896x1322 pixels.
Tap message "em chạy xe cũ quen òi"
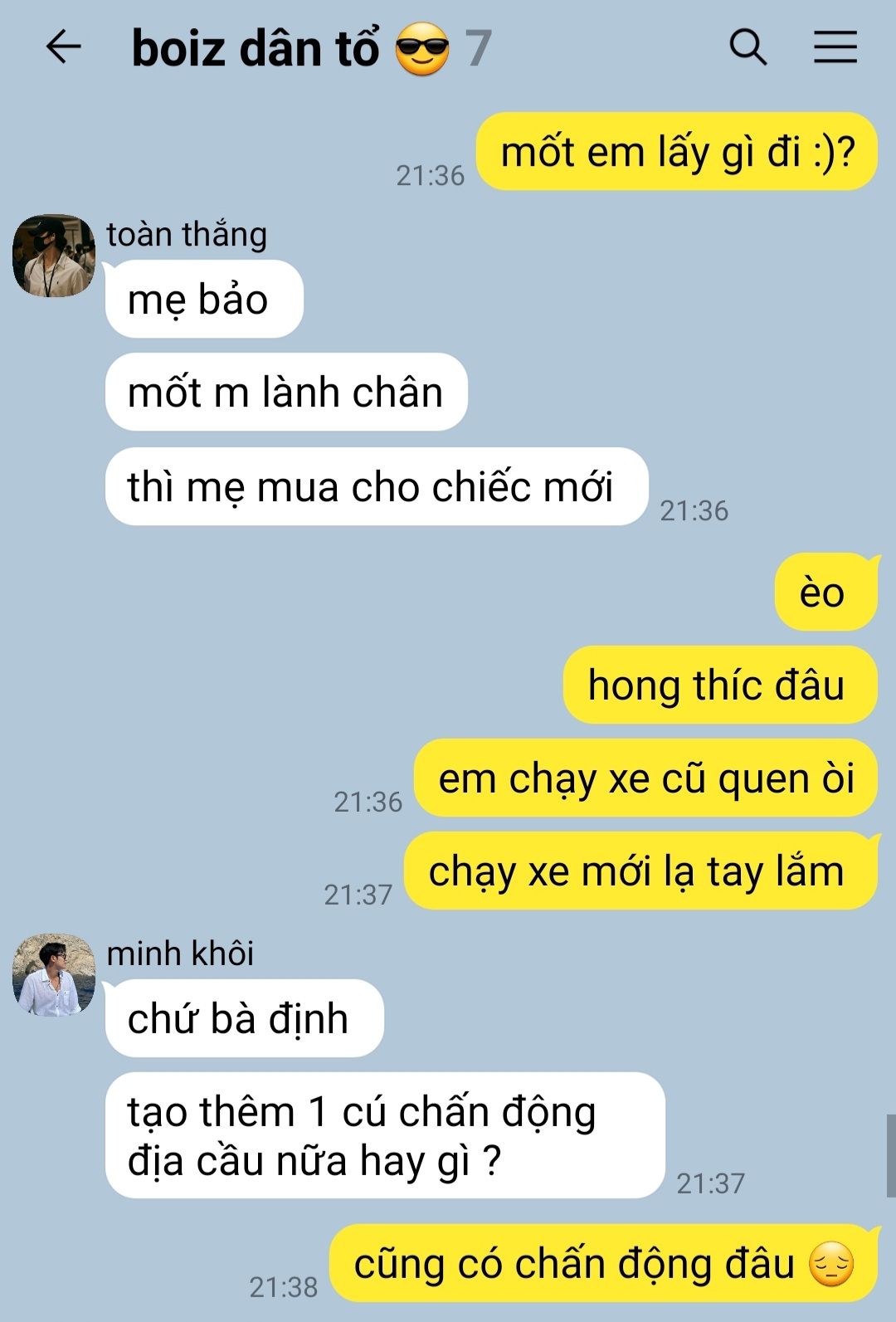[x=645, y=778]
